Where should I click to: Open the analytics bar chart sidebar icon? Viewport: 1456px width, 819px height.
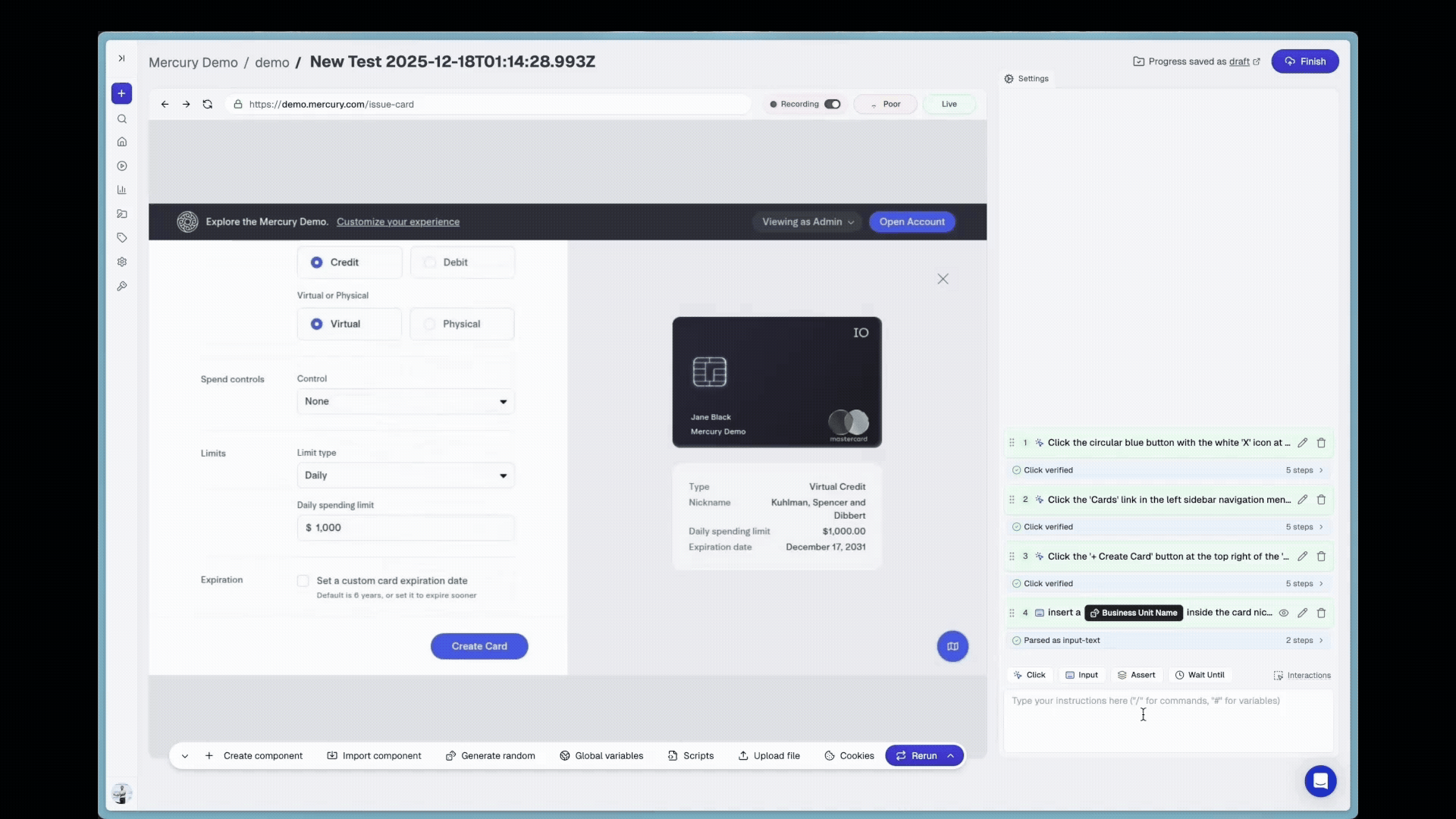pos(121,190)
